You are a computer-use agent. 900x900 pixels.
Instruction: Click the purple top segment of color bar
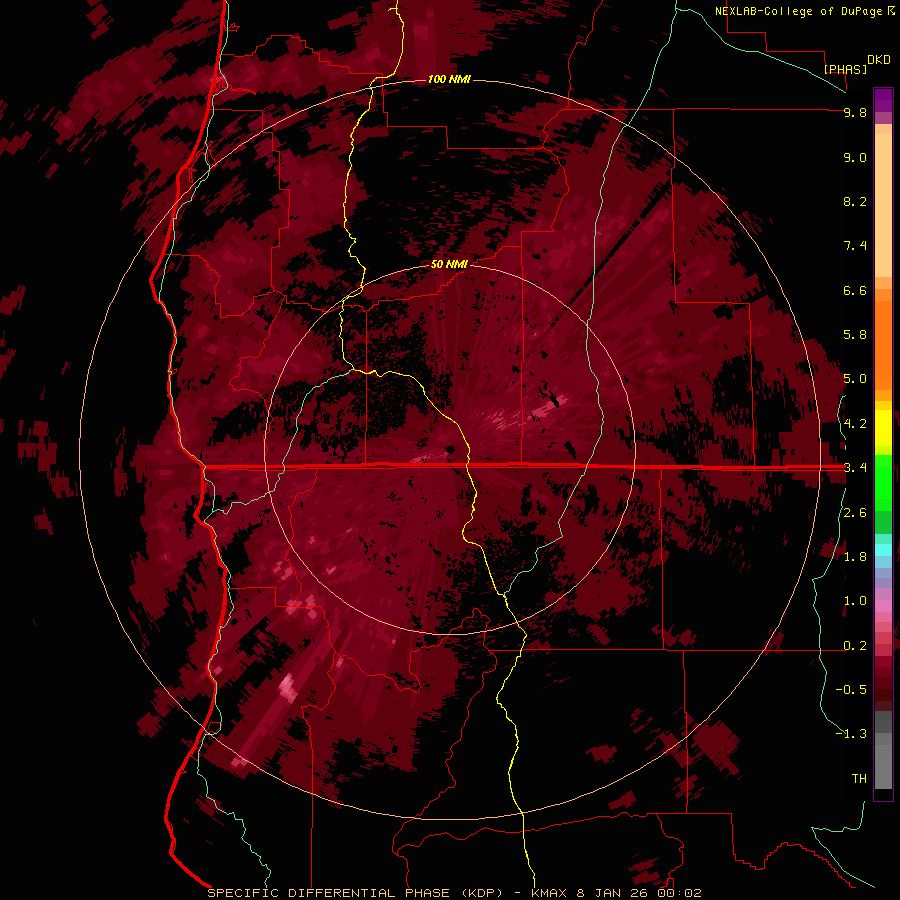click(x=883, y=100)
